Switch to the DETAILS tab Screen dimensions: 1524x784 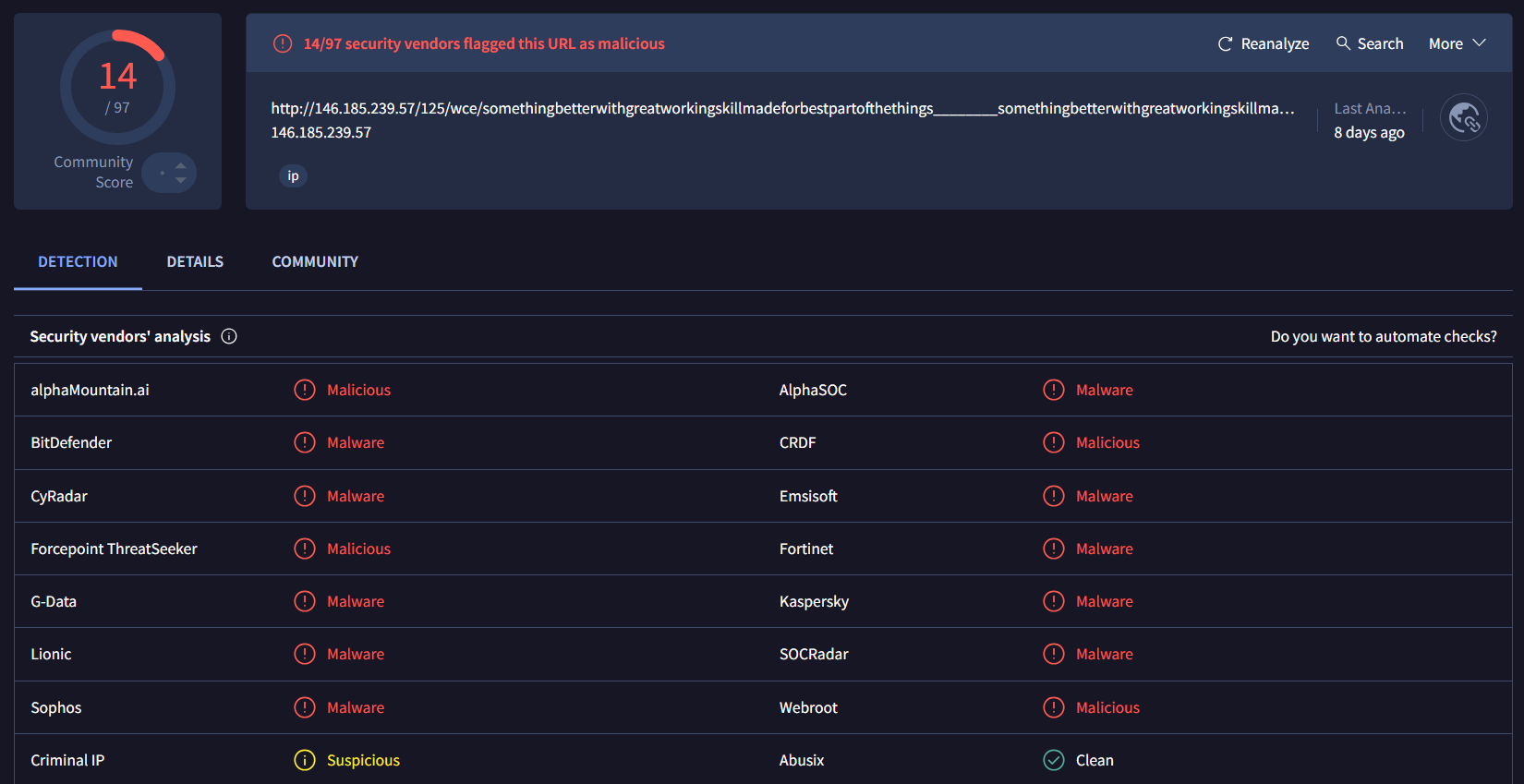pyautogui.click(x=195, y=262)
